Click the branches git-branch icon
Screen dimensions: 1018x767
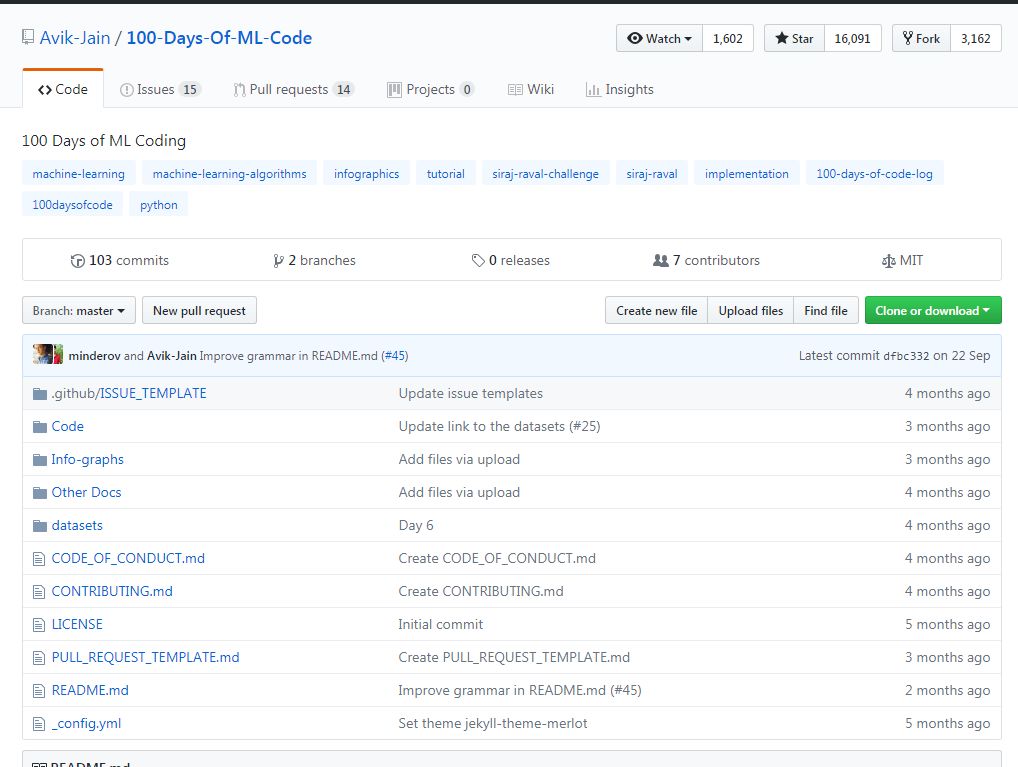(x=278, y=261)
